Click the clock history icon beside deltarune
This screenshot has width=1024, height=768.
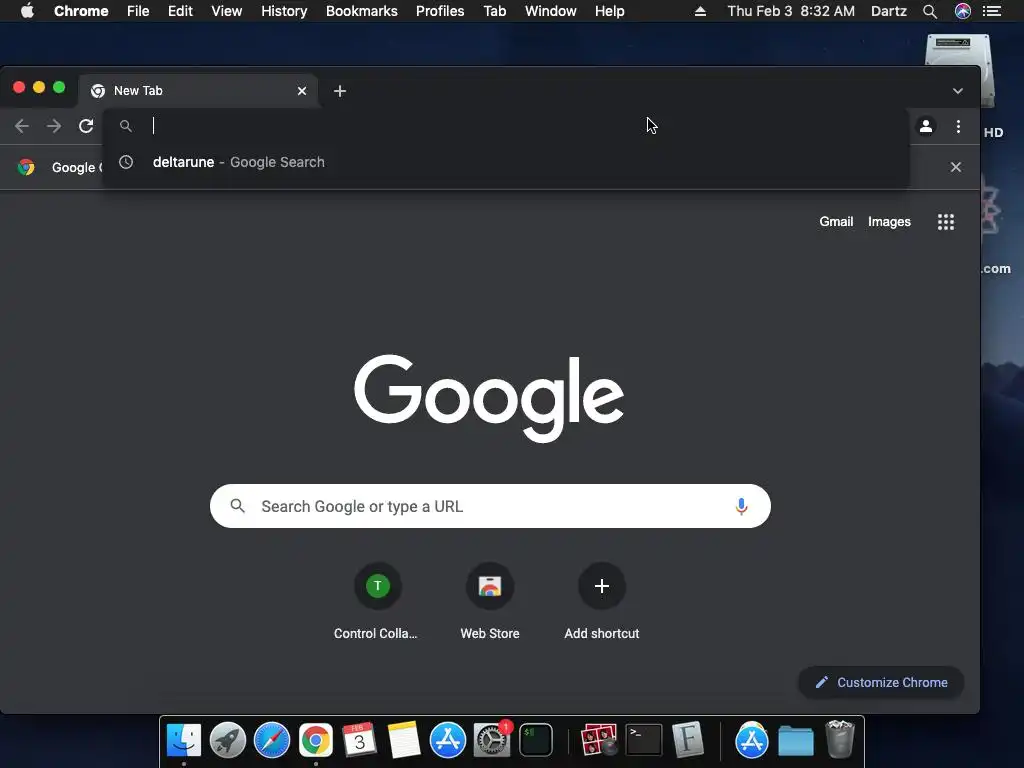point(126,162)
